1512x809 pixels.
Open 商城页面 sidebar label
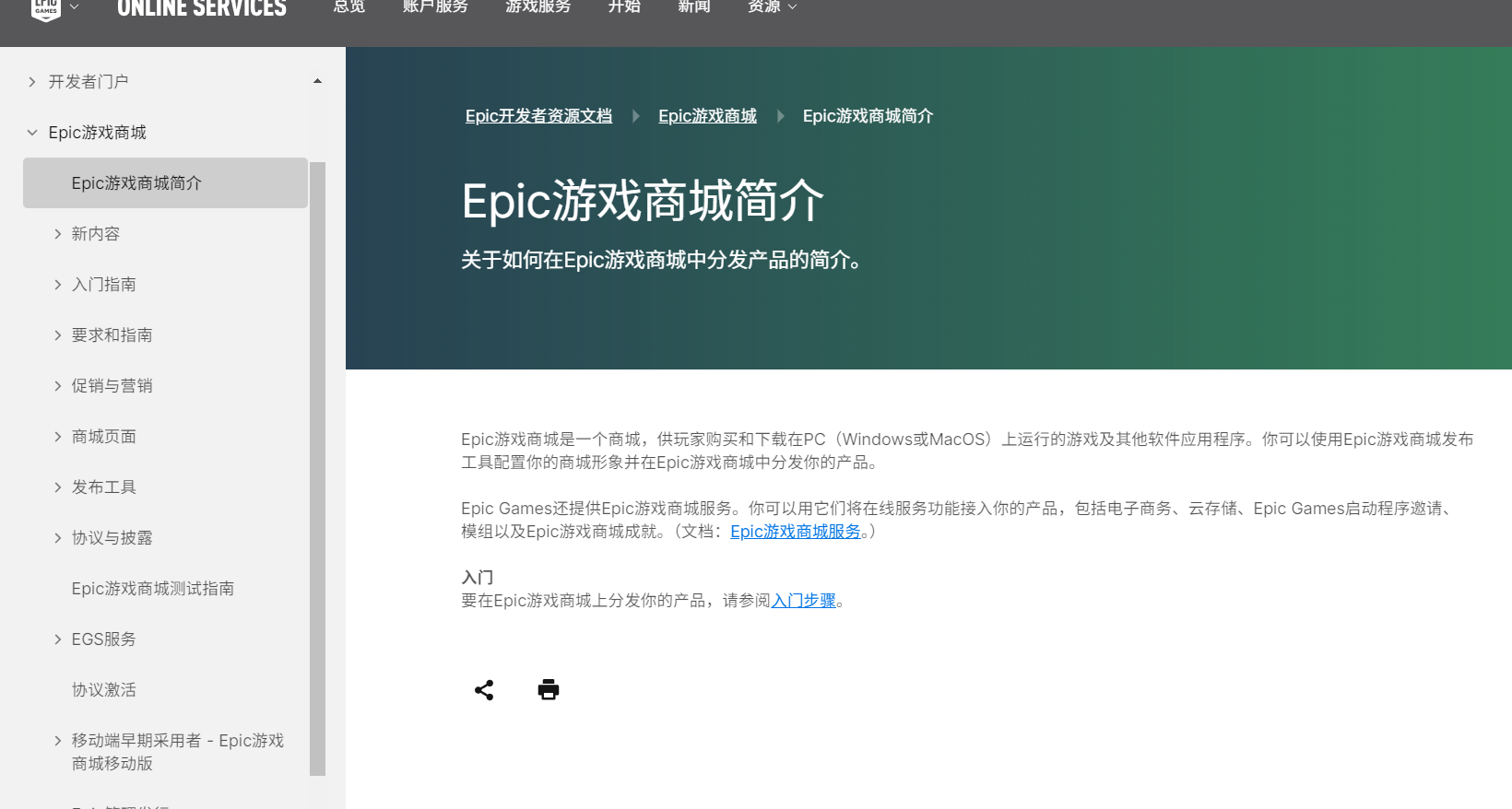coord(104,437)
